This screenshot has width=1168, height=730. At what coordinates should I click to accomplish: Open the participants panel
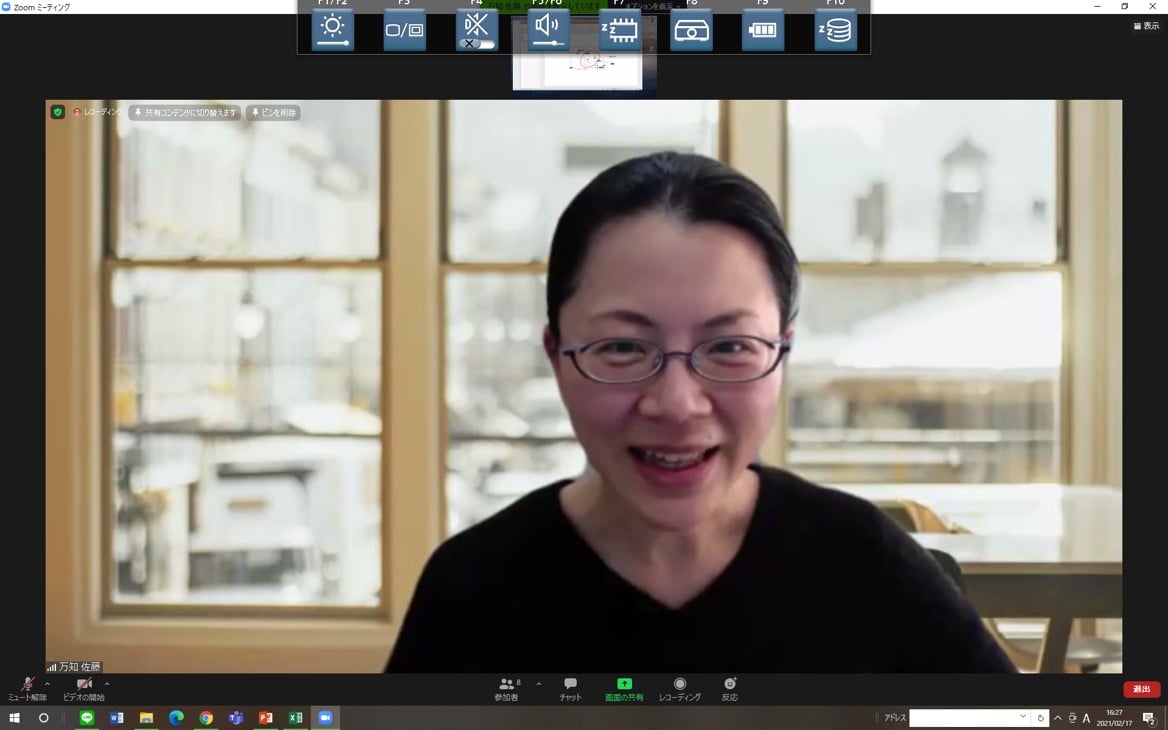507,688
